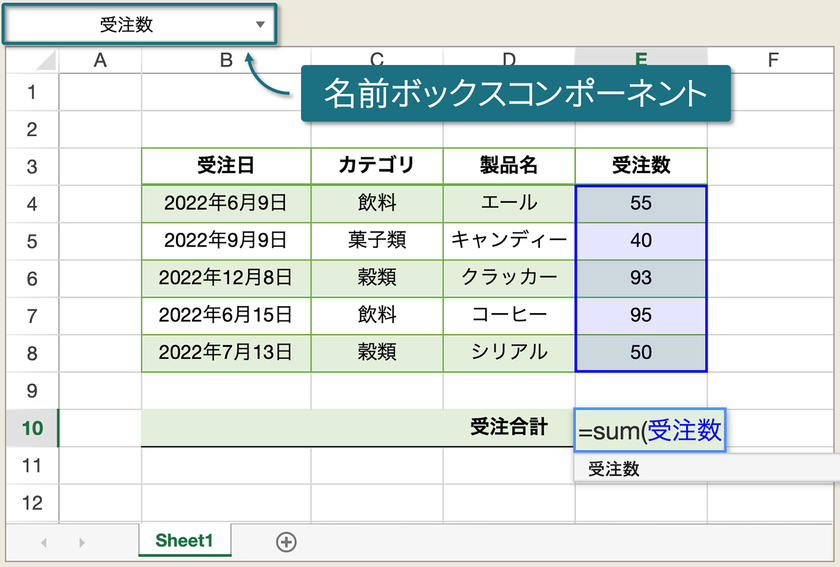This screenshot has width=840, height=567.
Task: Select column A header
Action: (100, 61)
